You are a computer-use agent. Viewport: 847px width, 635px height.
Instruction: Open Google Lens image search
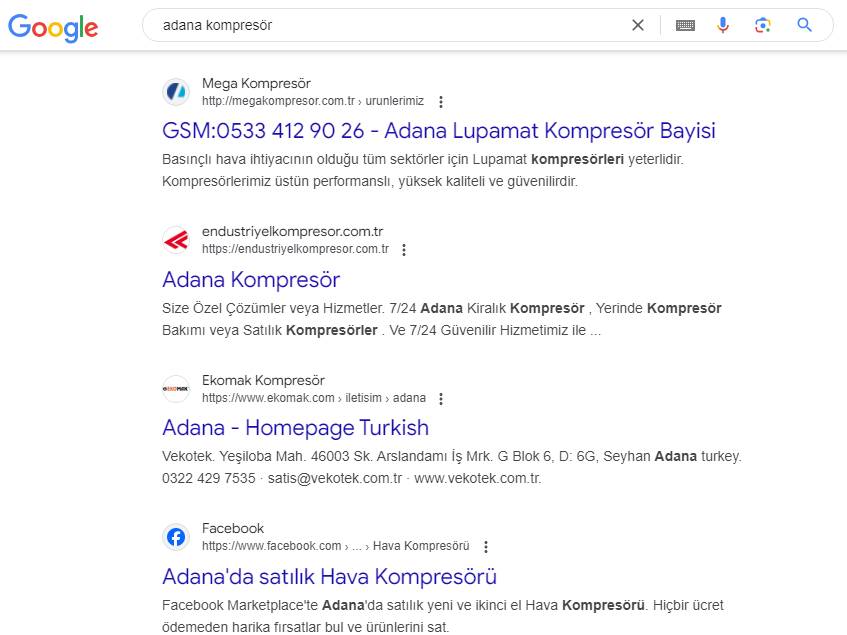(763, 25)
